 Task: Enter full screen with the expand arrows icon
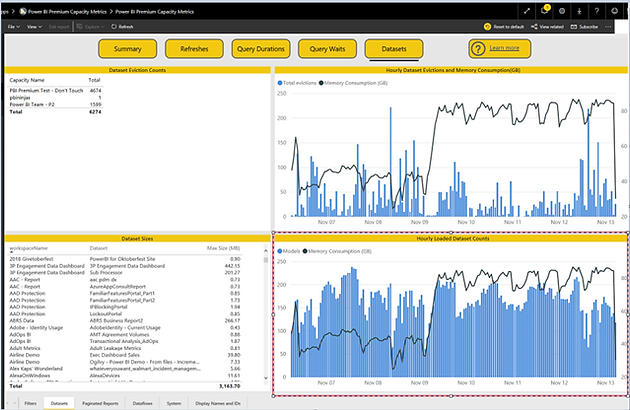527,11
